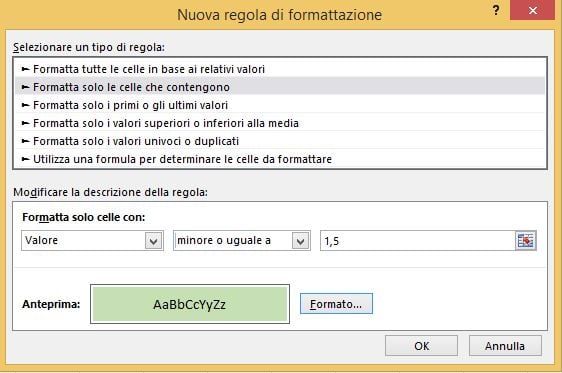The height and width of the screenshot is (373, 562).
Task: Pick Utilizza una formula per determinare le celle
Action: [280, 159]
